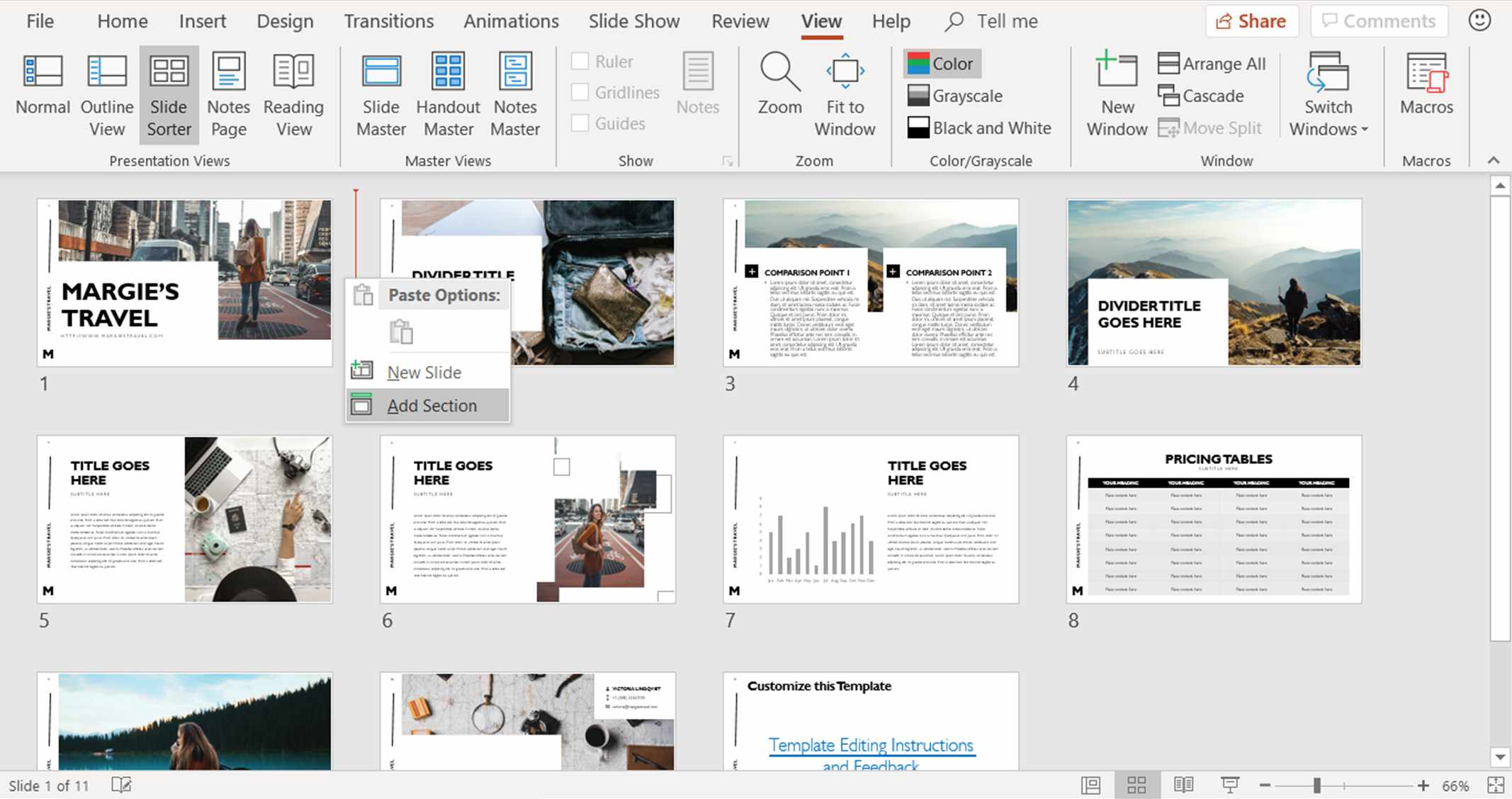Toggle the Ruler checkbox
Image resolution: width=1512 pixels, height=799 pixels.
(580, 61)
